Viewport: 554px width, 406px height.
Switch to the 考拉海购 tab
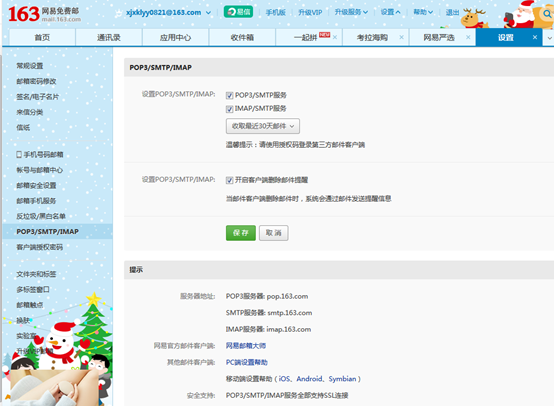372,37
